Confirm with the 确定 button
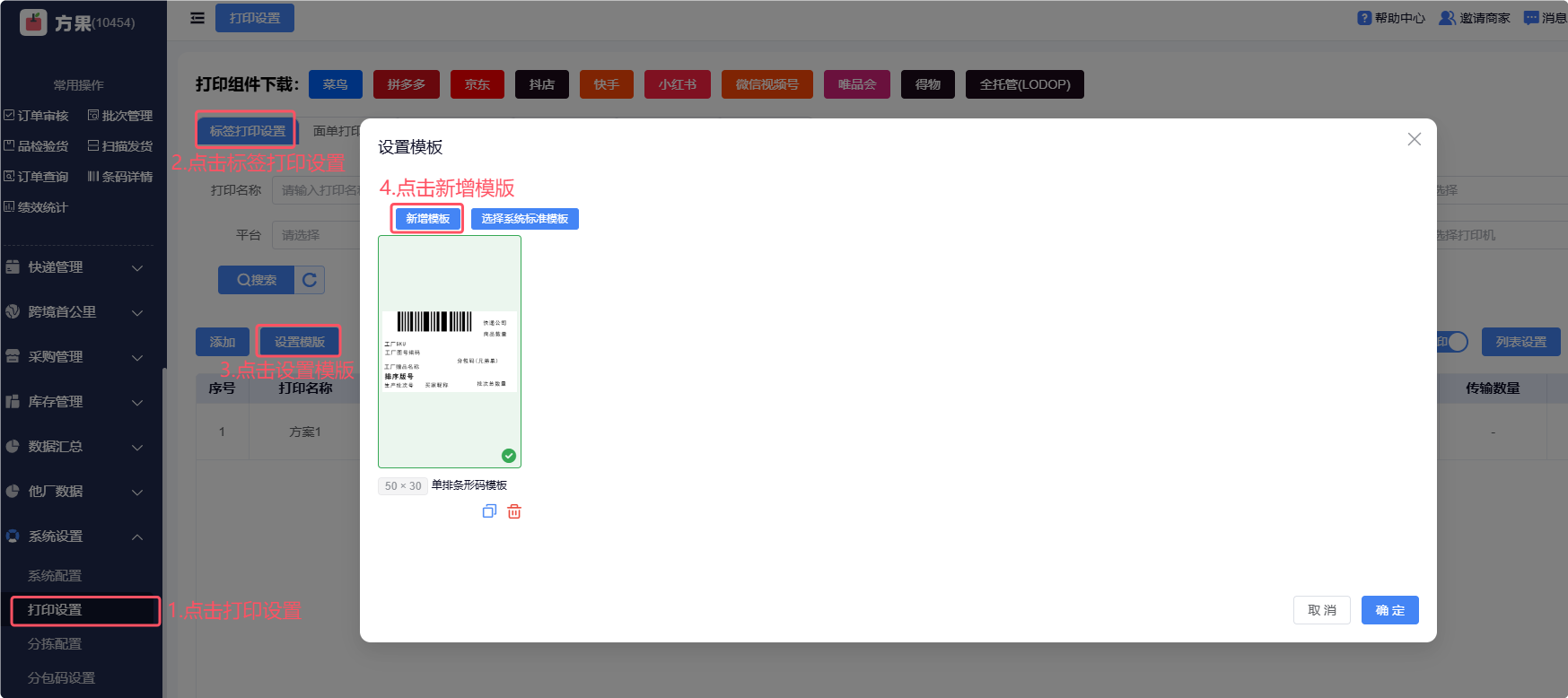Screen dimensions: 1568x698 tap(1390, 610)
